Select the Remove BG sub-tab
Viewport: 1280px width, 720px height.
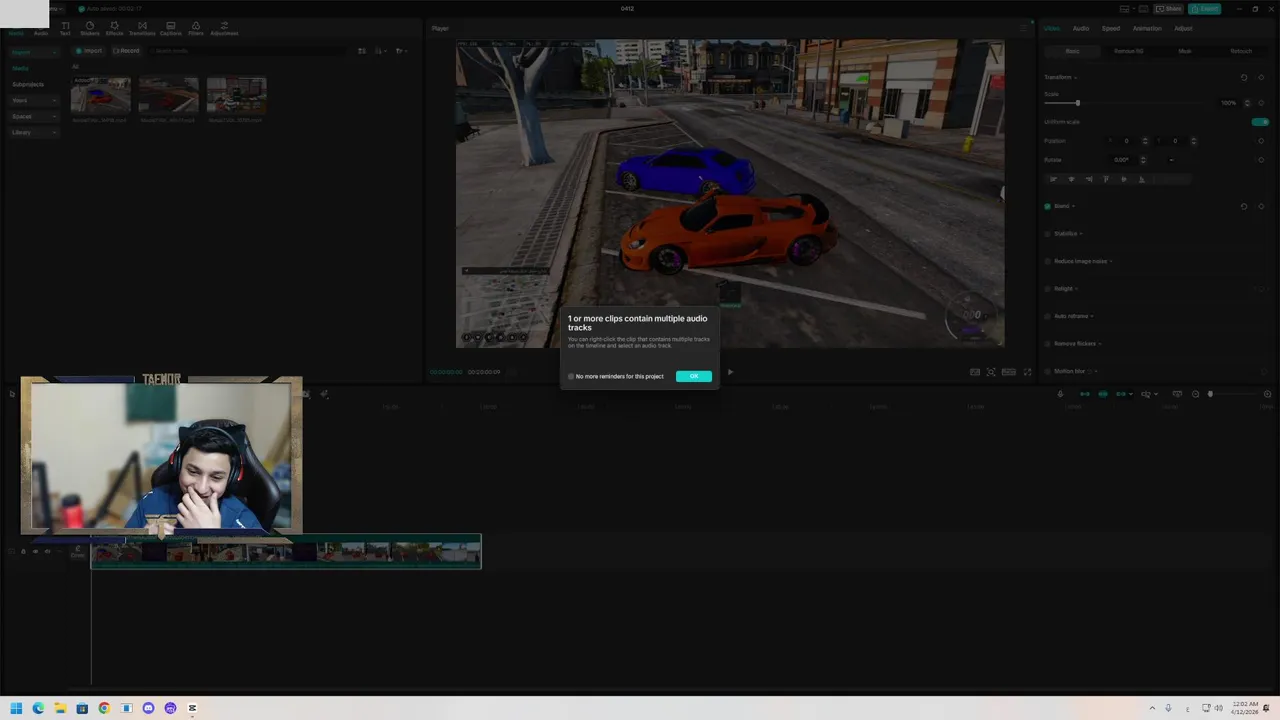click(1129, 51)
